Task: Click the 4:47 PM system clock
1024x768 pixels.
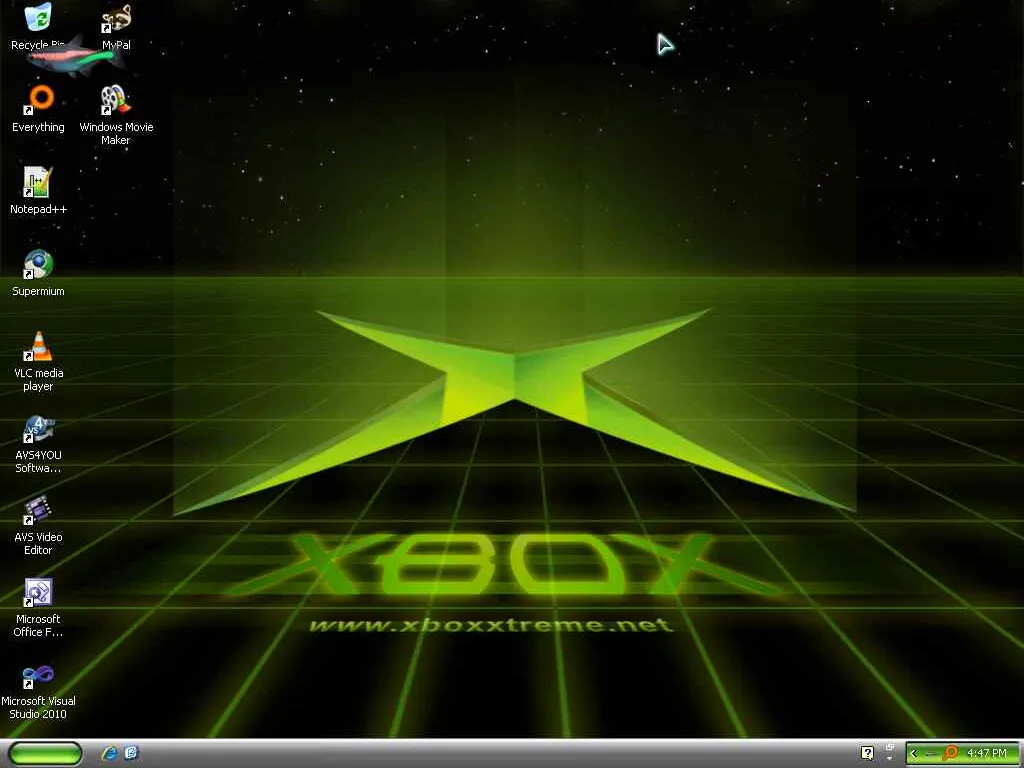Action: [987, 754]
